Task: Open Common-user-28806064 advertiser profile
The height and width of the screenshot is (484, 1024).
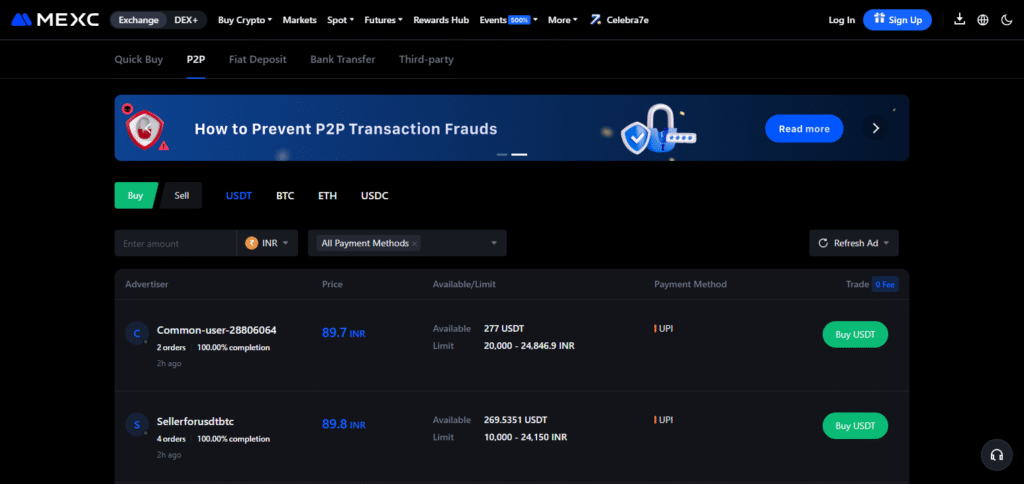Action: [x=216, y=330]
